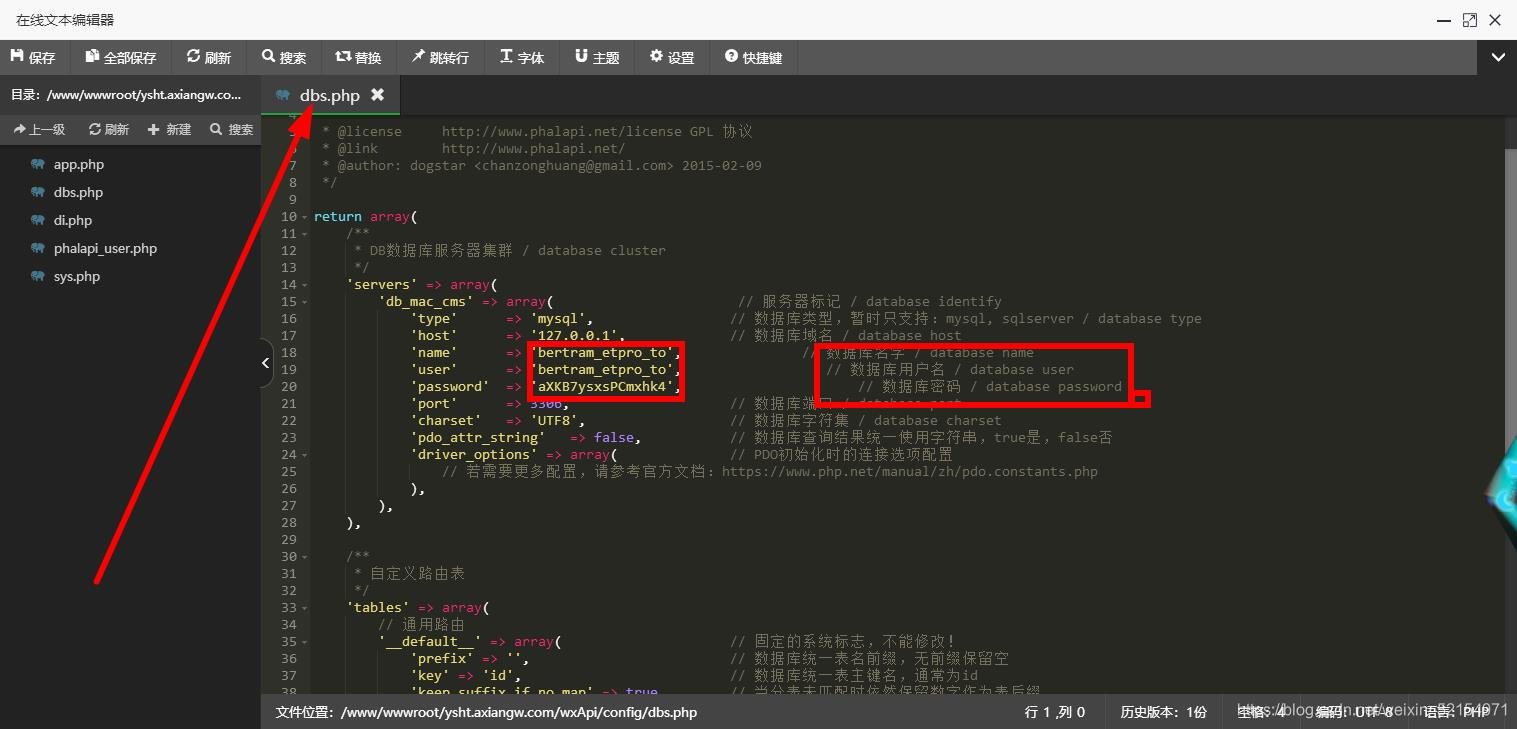
Task: Refresh the file list via sidebar 刷新 icon
Action: [109, 129]
